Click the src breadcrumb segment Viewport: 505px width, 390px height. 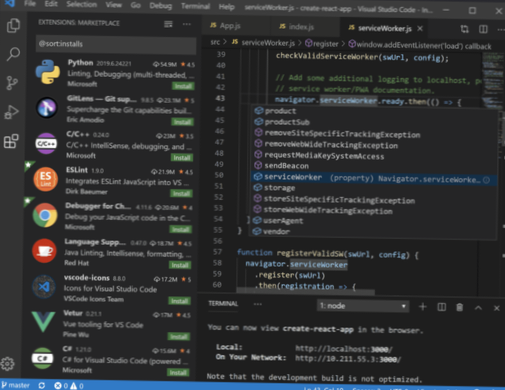215,42
